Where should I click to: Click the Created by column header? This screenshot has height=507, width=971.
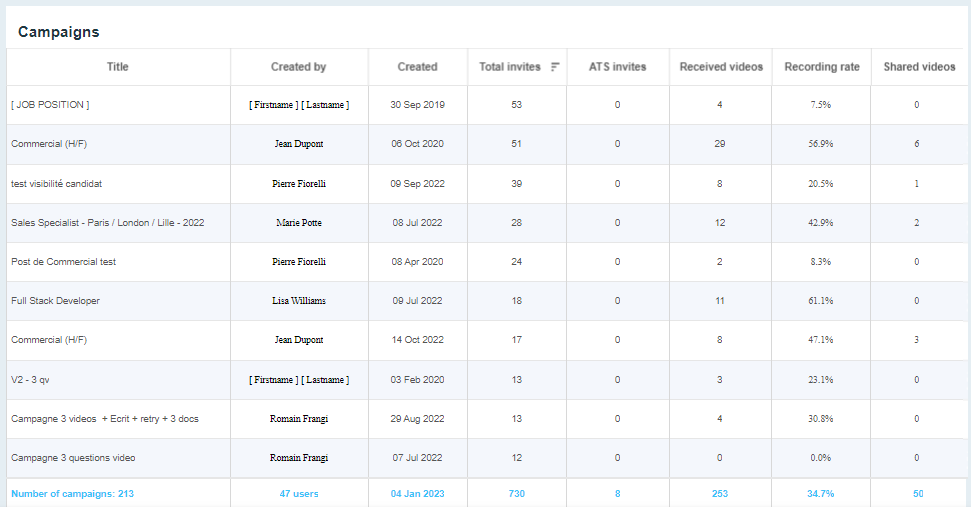point(298,67)
